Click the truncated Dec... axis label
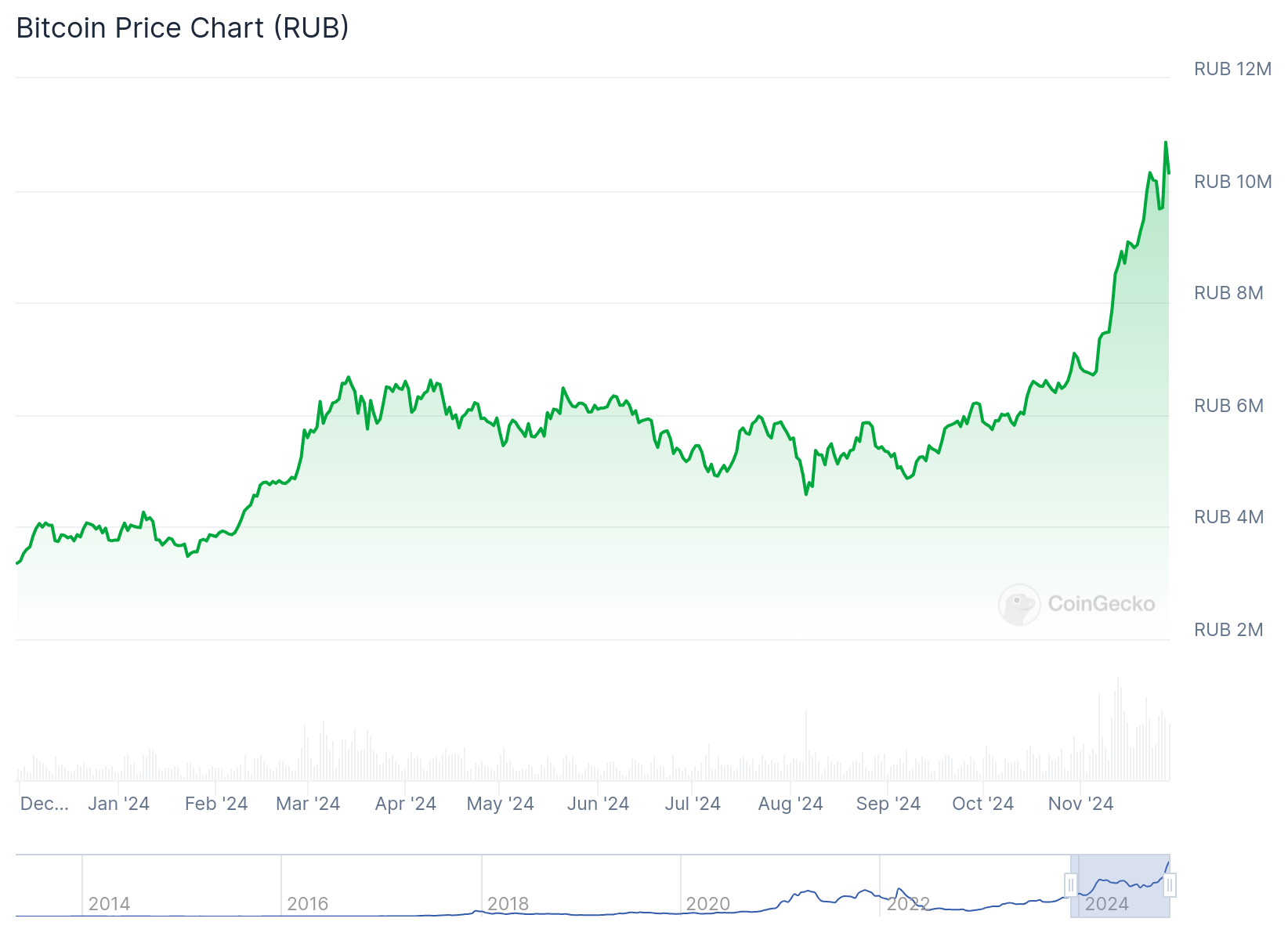 [x=44, y=804]
